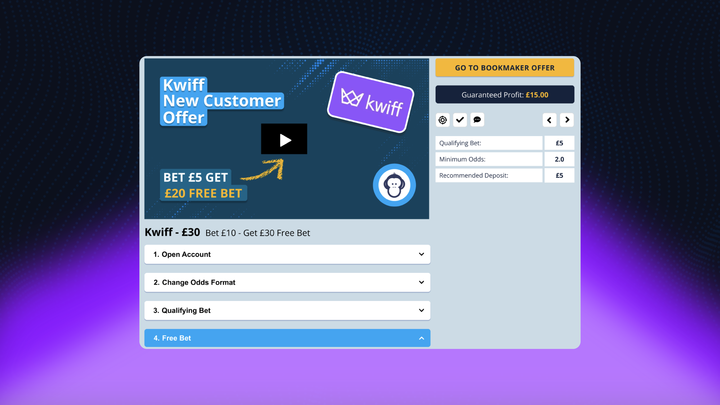Go to next offer with right arrow
Screen dimensions: 720x405
(x=567, y=120)
